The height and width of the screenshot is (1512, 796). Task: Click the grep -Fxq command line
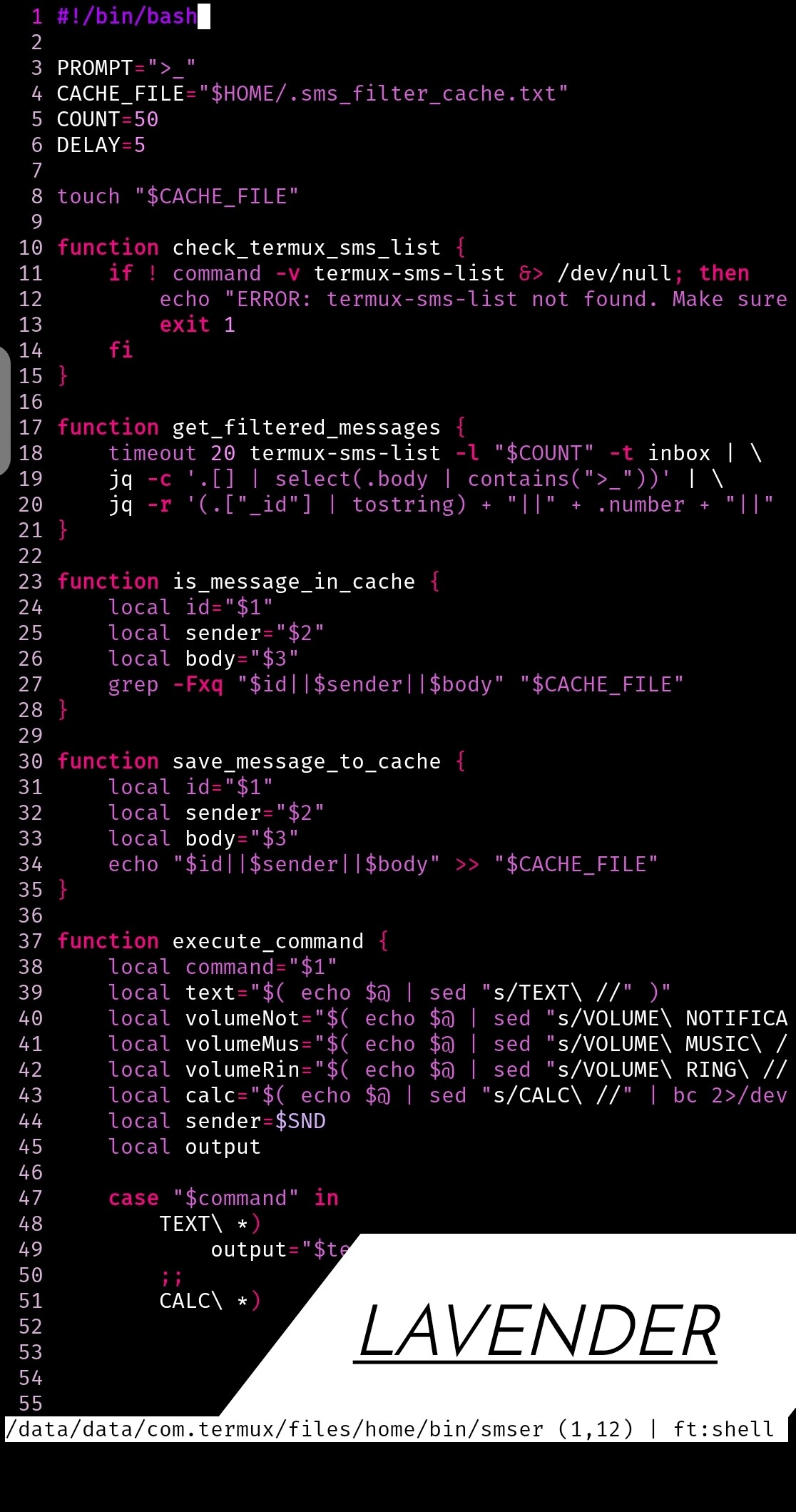(x=396, y=684)
